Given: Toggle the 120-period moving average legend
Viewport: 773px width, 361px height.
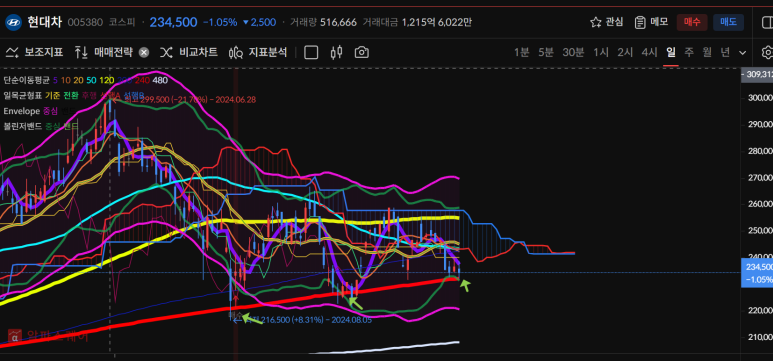Looking at the screenshot, I should [x=106, y=80].
